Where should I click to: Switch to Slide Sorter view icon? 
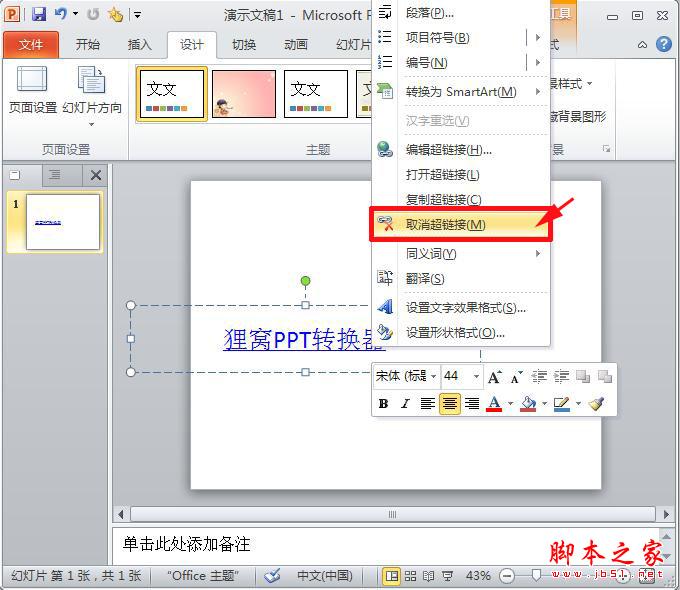(410, 576)
